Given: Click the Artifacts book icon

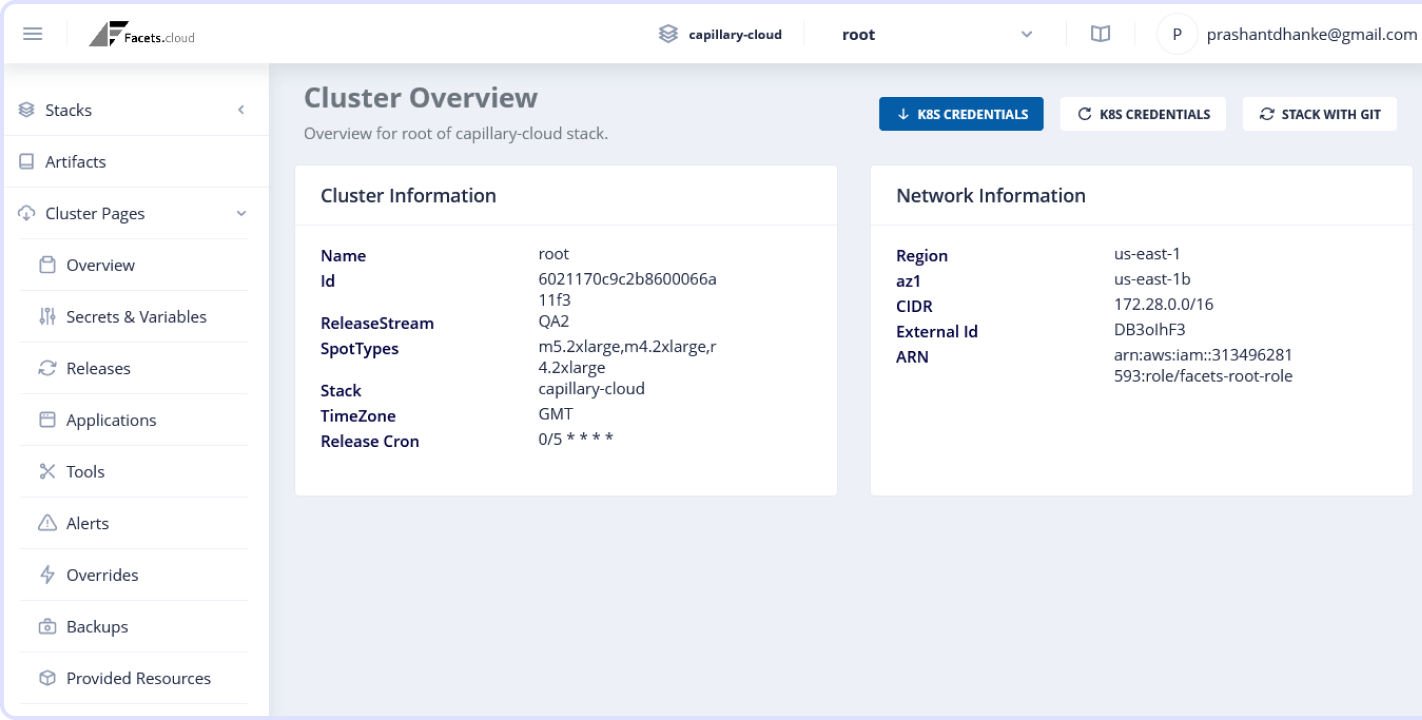Looking at the screenshot, I should click(27, 162).
